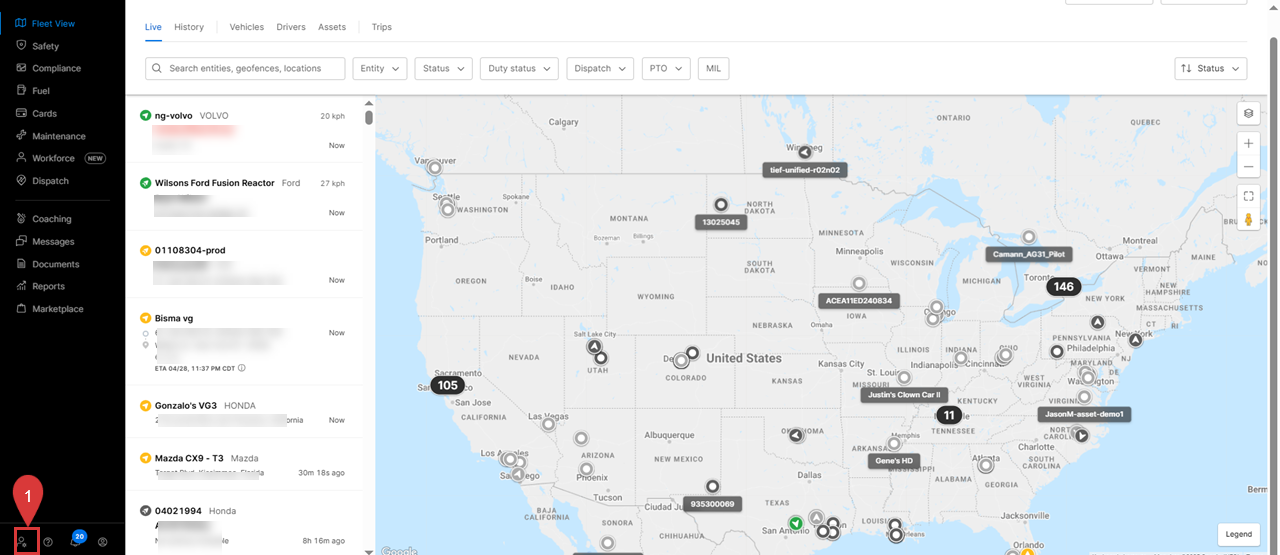
Task: Enter fullscreen map view
Action: point(1248,196)
